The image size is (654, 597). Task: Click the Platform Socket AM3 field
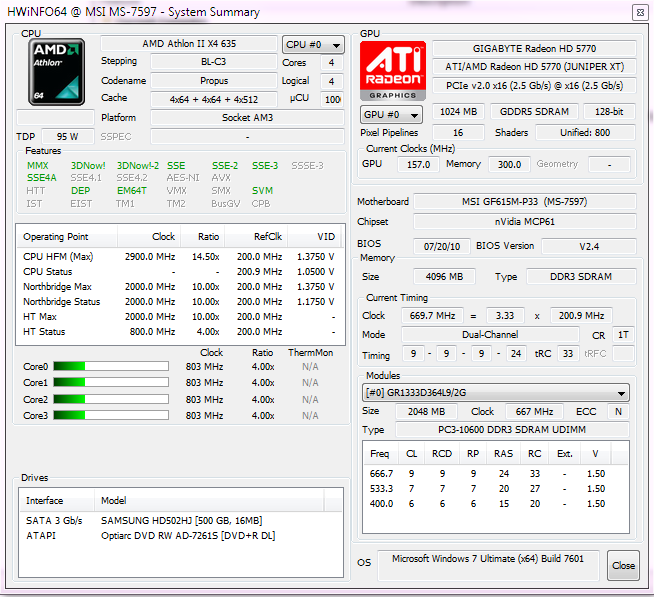click(247, 118)
